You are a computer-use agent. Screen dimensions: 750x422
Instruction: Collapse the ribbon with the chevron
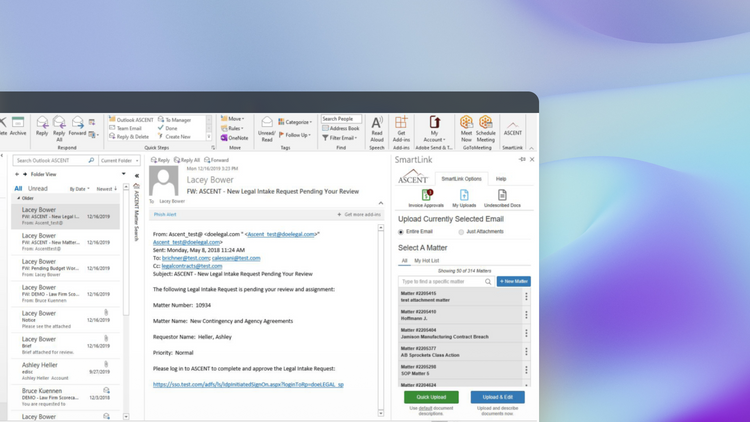[x=531, y=148]
